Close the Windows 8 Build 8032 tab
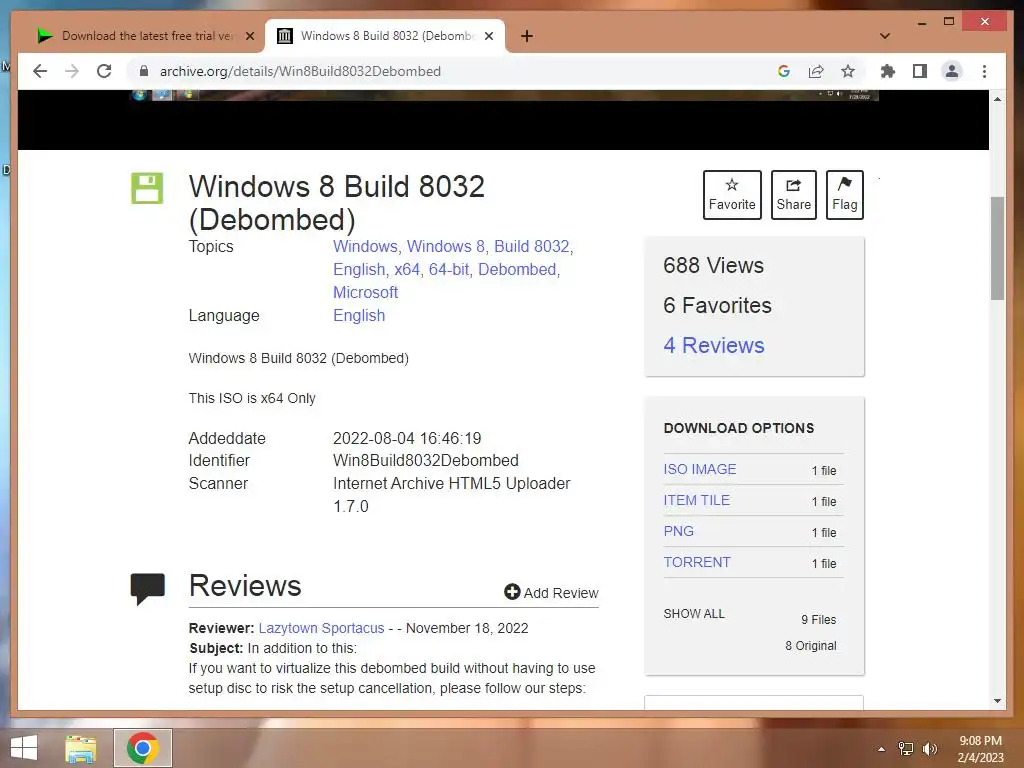The width and height of the screenshot is (1024, 768). (x=488, y=36)
